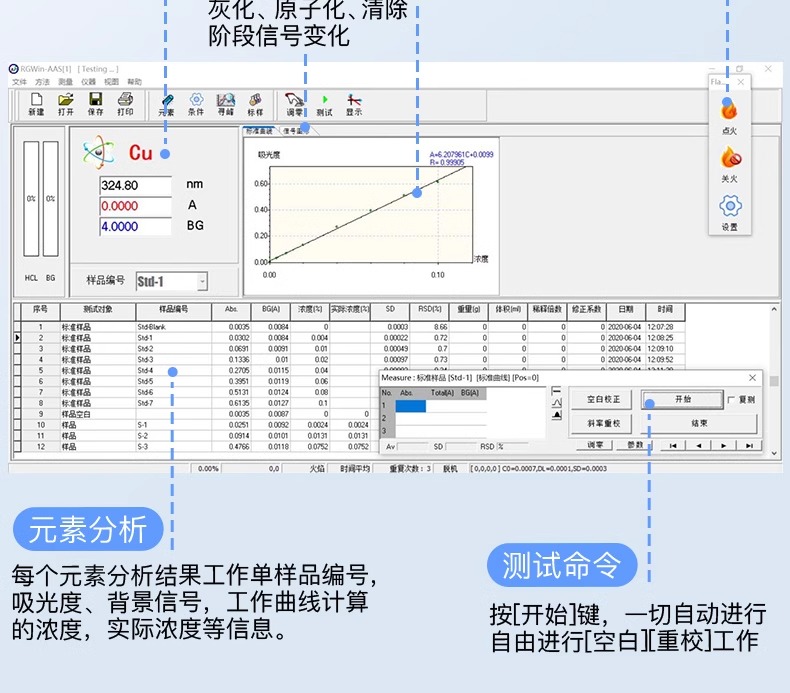Click the 324.80 nm wavelength field
790x693 pixels.
135,185
